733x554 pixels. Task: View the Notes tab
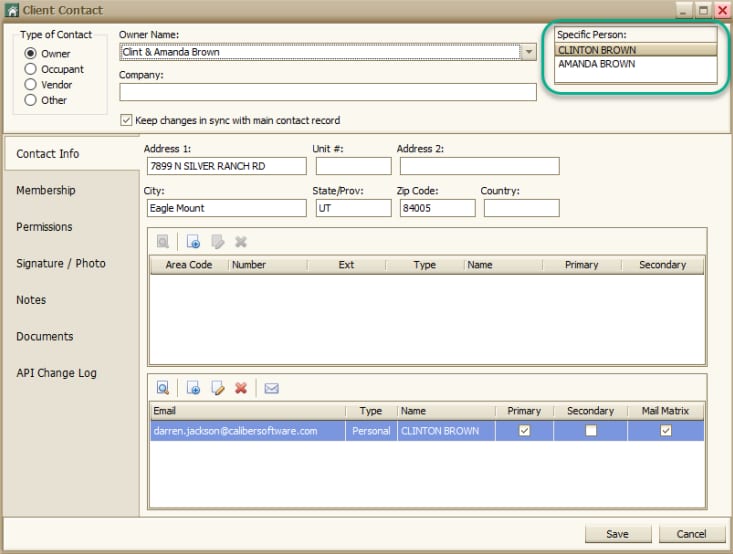pyautogui.click(x=31, y=300)
